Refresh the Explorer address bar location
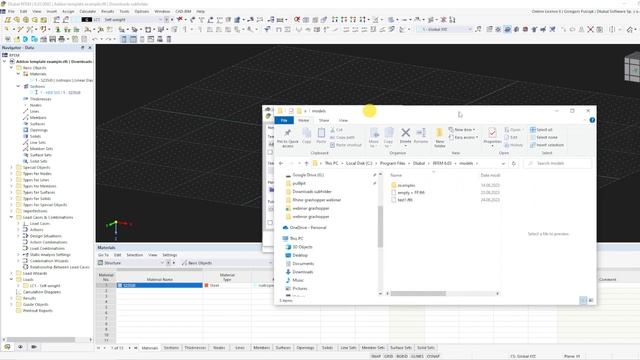Image resolution: width=640 pixels, height=360 pixels. (513, 163)
